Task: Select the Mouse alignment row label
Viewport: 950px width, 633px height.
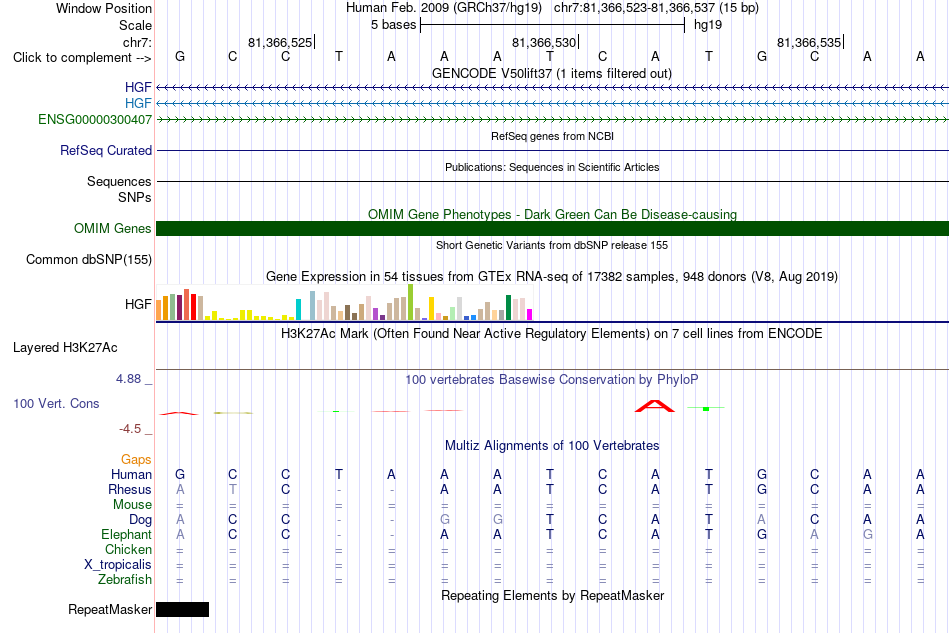Action: [x=132, y=505]
